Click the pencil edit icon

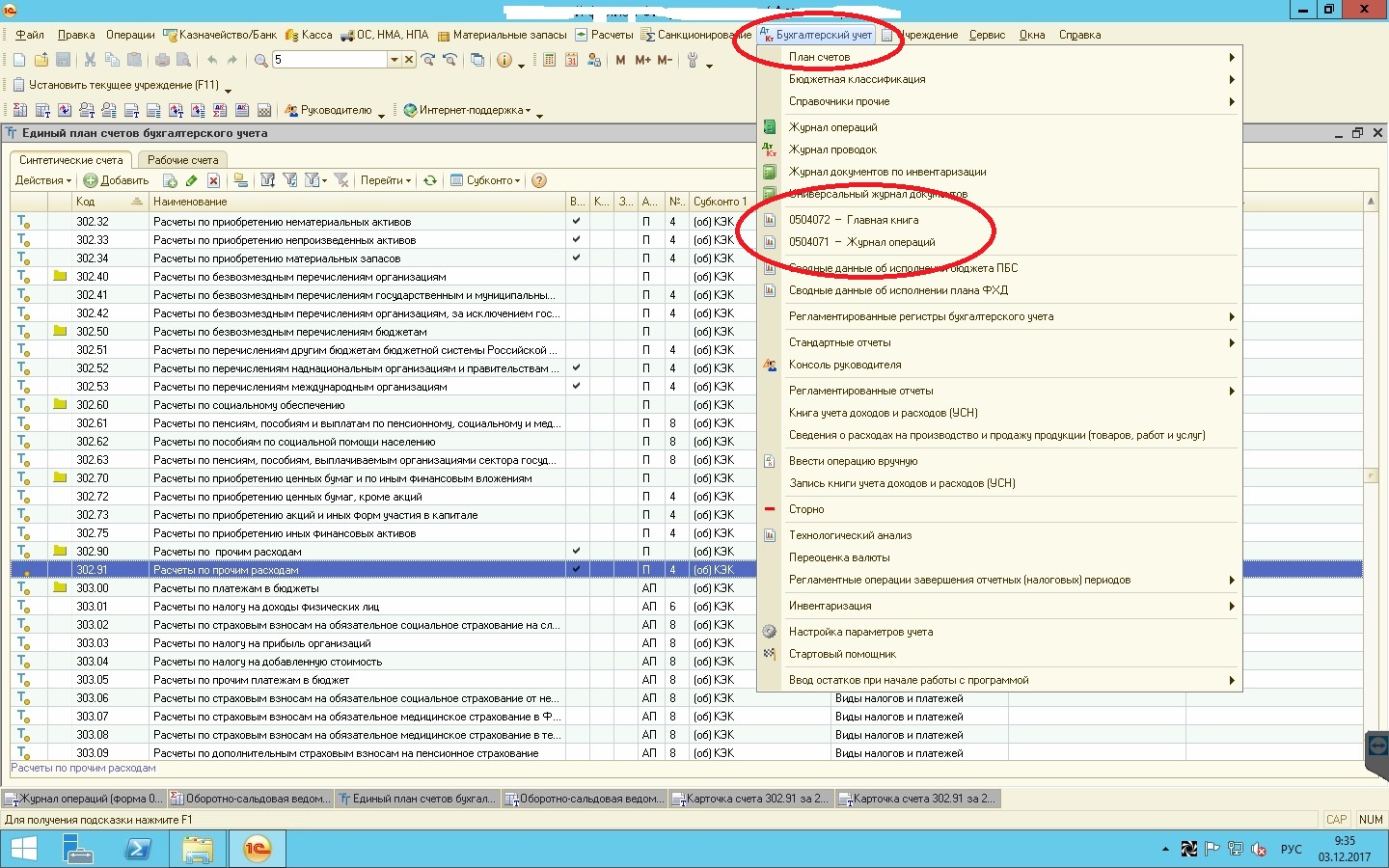click(x=191, y=180)
